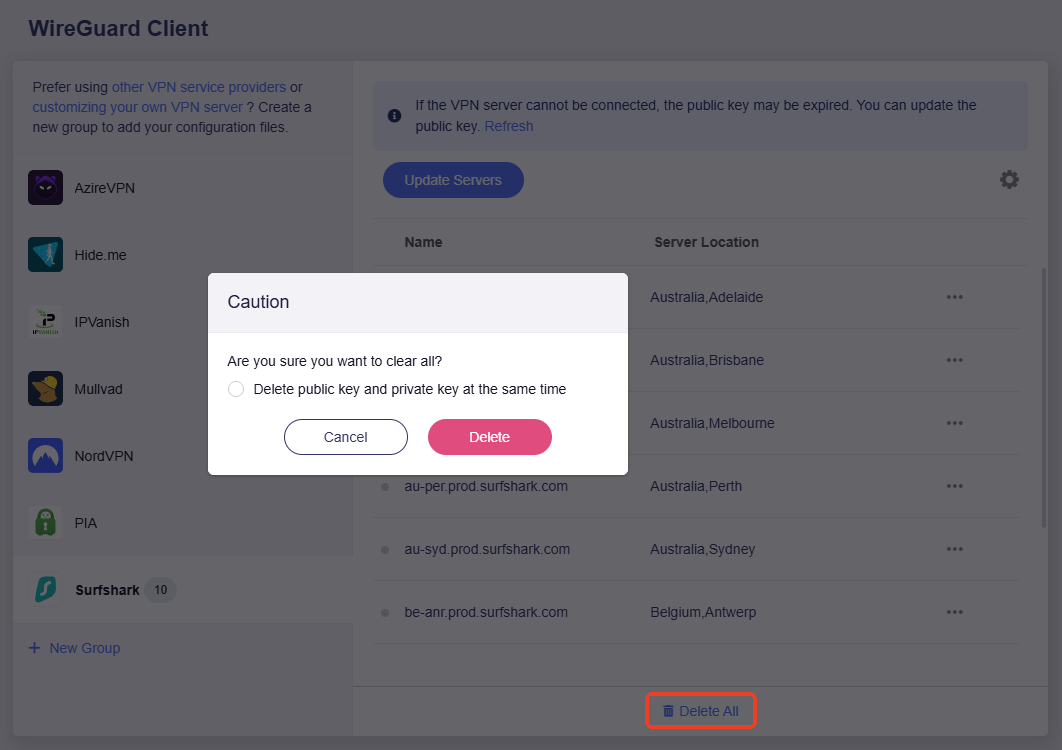Click the Mullvad provider icon

(45, 389)
